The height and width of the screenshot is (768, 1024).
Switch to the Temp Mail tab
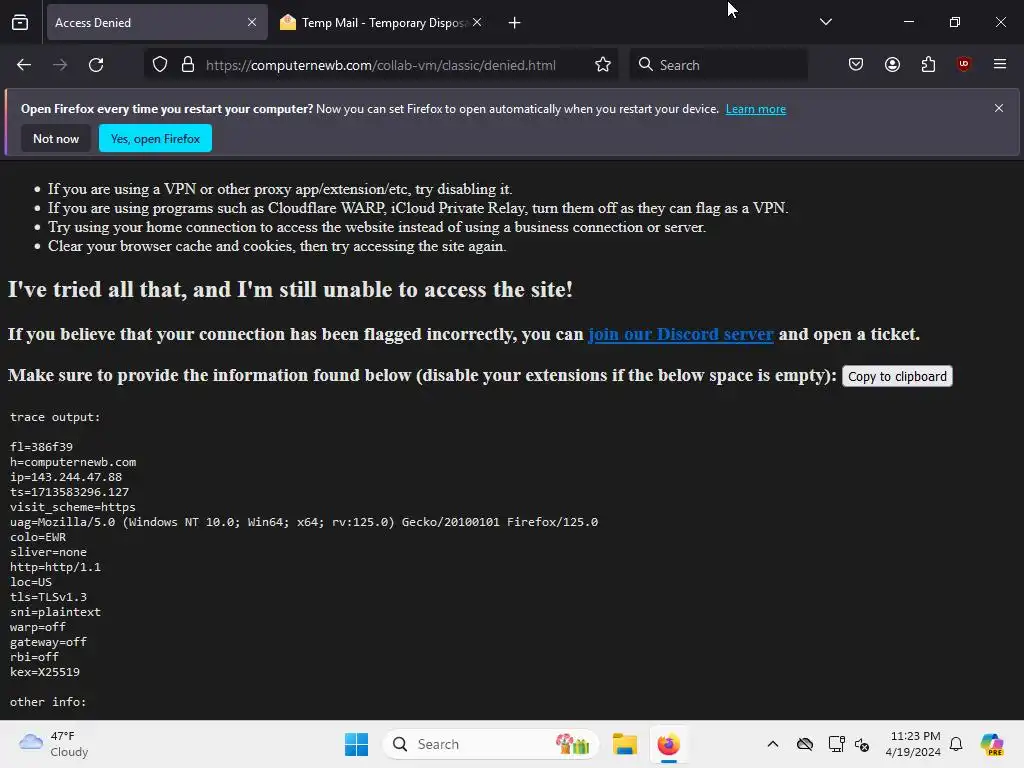381,22
